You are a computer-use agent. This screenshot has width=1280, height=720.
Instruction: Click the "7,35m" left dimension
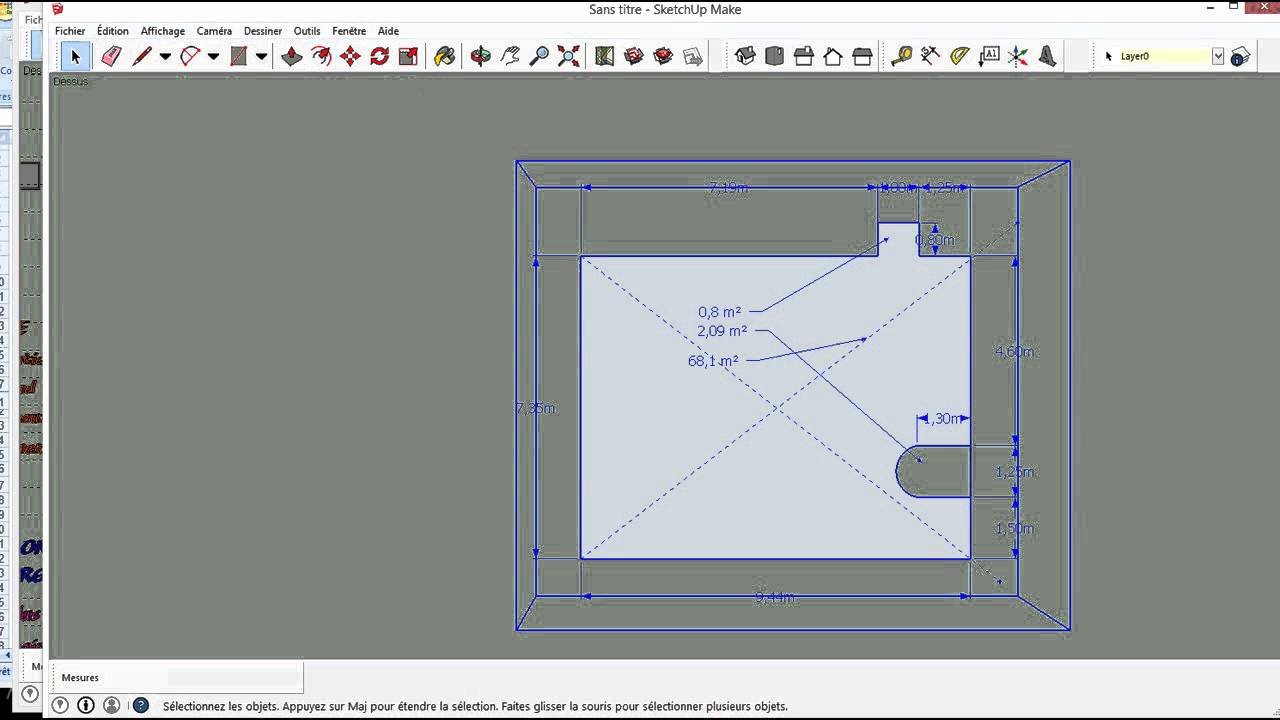click(x=535, y=408)
